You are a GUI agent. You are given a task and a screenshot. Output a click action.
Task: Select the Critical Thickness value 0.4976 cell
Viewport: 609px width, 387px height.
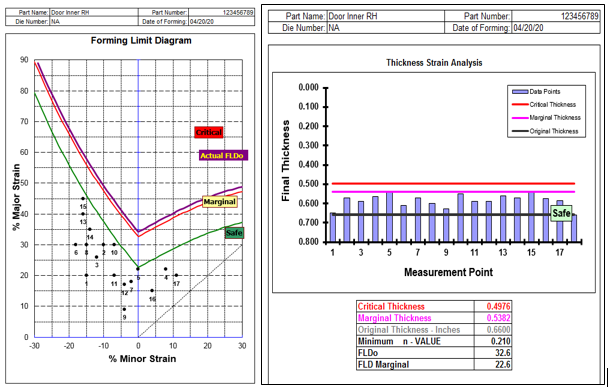(492, 307)
